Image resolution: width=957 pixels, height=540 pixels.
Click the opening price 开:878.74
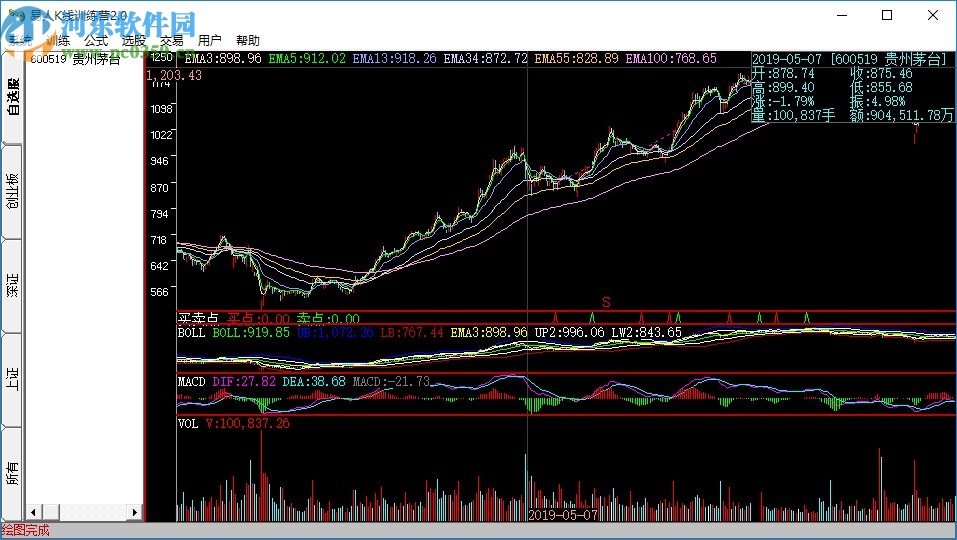pos(783,73)
